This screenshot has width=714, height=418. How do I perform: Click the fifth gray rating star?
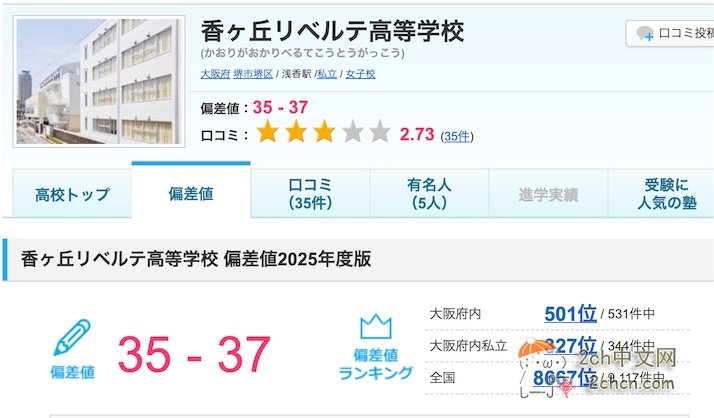pyautogui.click(x=380, y=132)
